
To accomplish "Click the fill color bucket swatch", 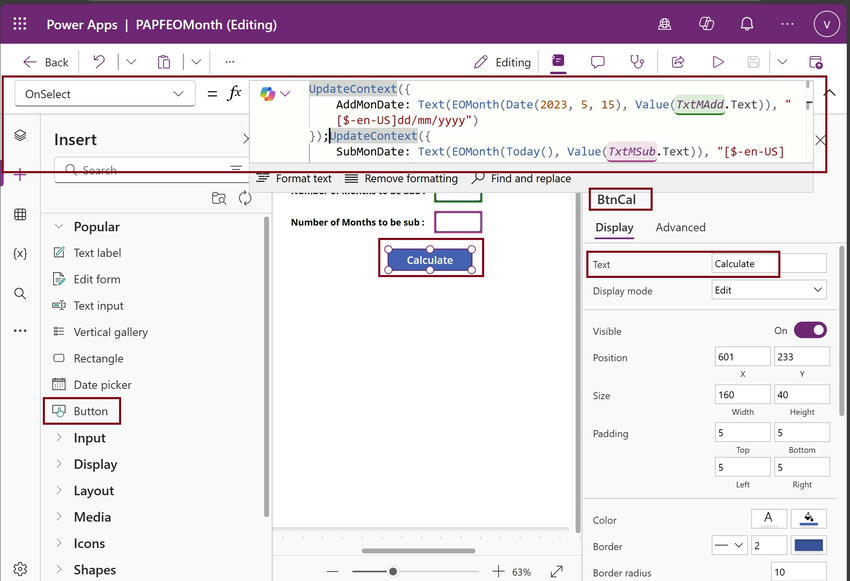I will 809,519.
